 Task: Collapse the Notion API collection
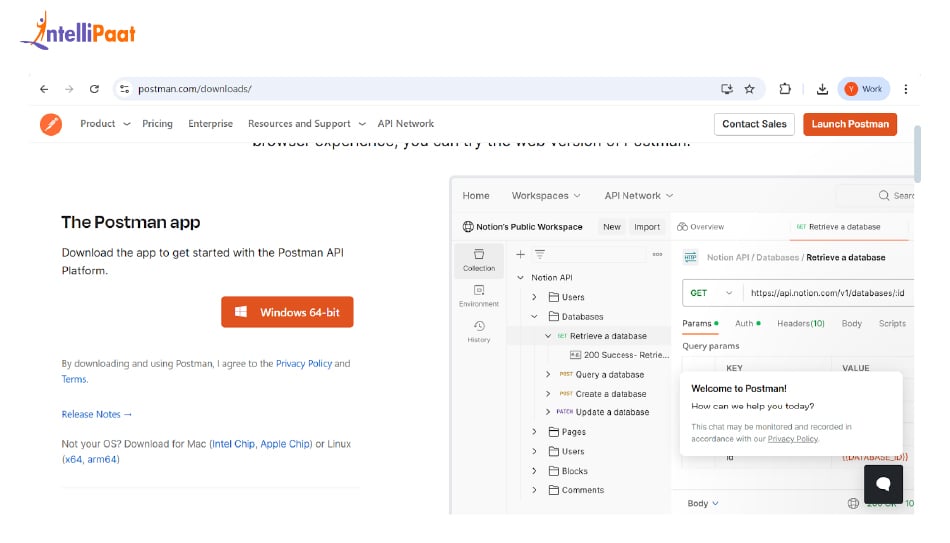pos(520,278)
